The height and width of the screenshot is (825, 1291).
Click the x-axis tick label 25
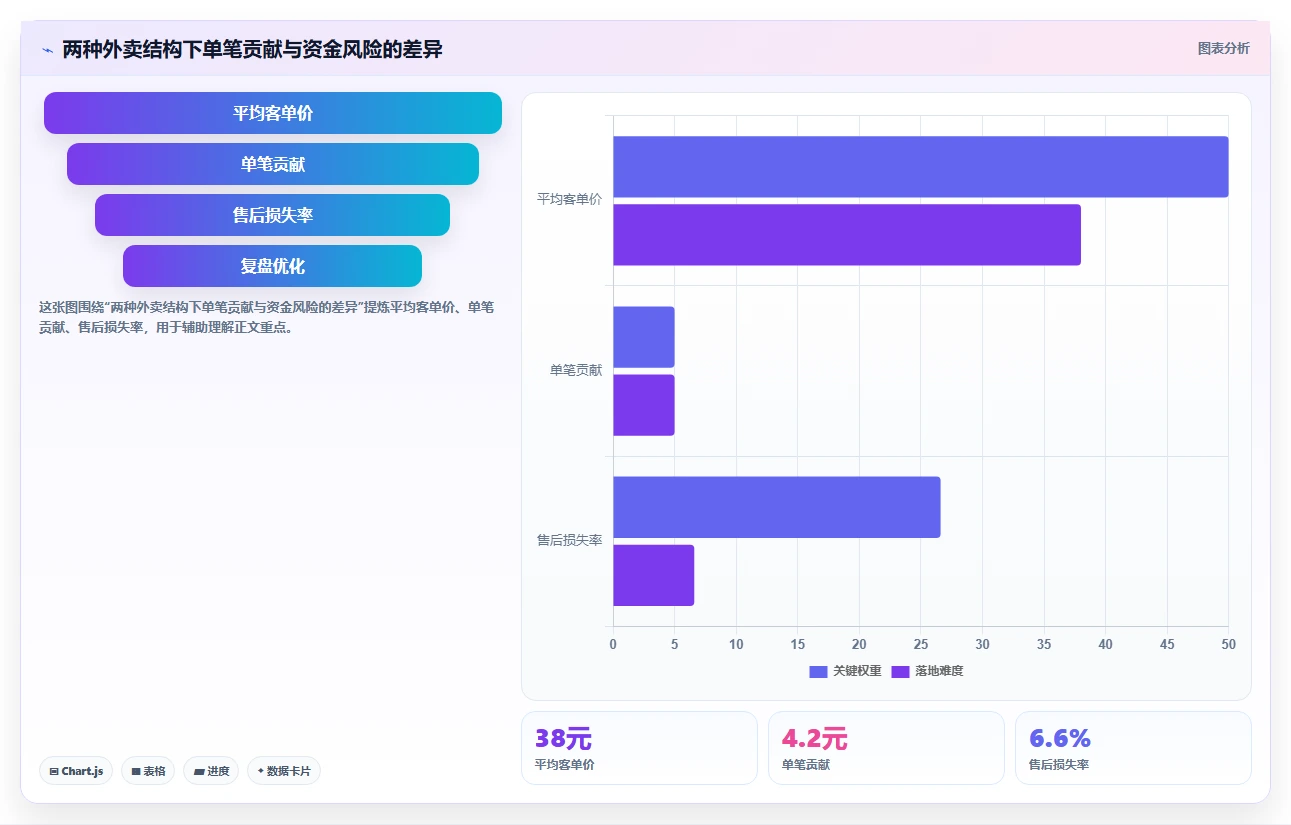921,644
